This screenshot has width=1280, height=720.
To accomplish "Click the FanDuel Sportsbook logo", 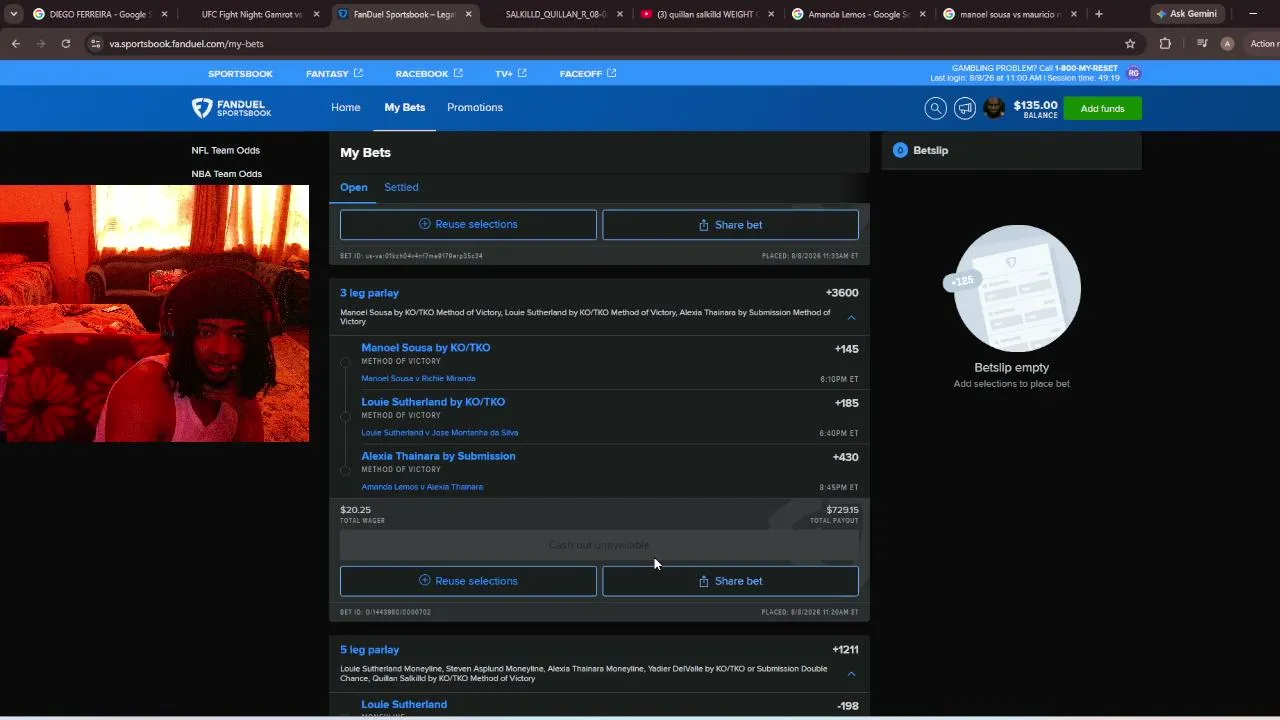I will 232,108.
